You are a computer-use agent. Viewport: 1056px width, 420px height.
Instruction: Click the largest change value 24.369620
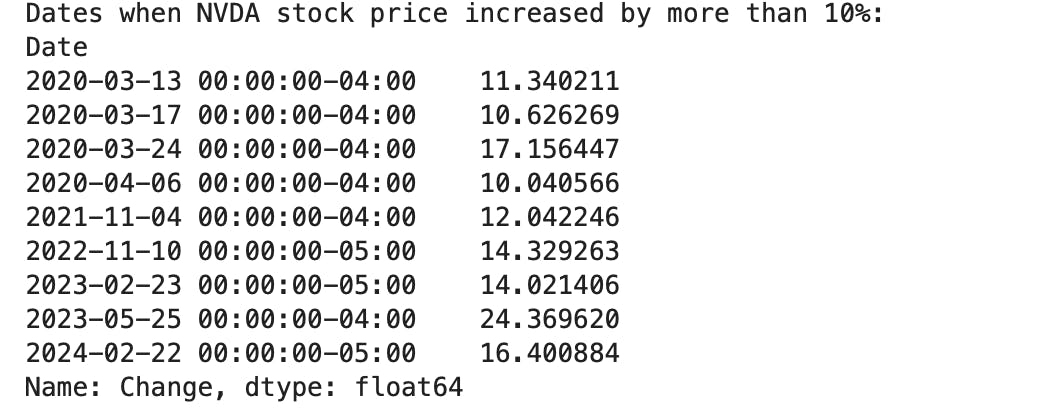[x=549, y=319]
